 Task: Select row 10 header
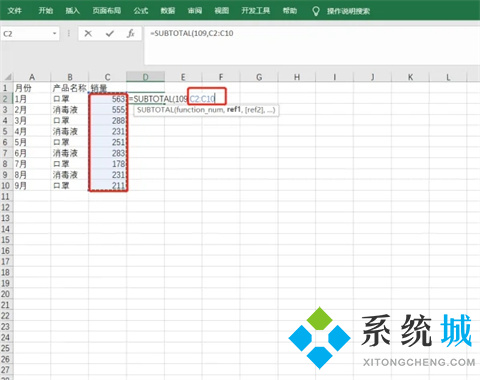point(6,185)
